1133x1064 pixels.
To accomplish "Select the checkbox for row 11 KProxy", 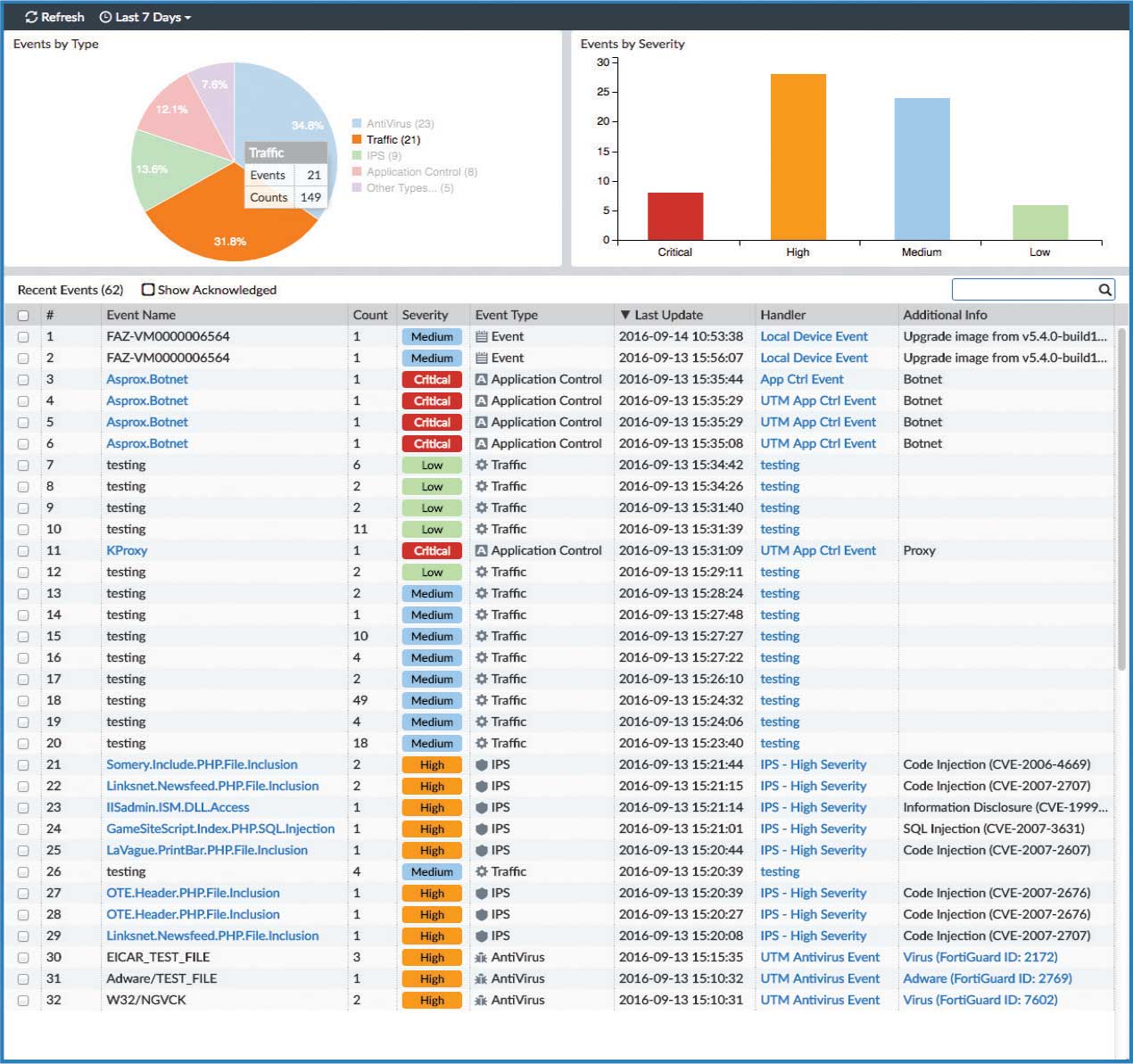I will (x=23, y=551).
